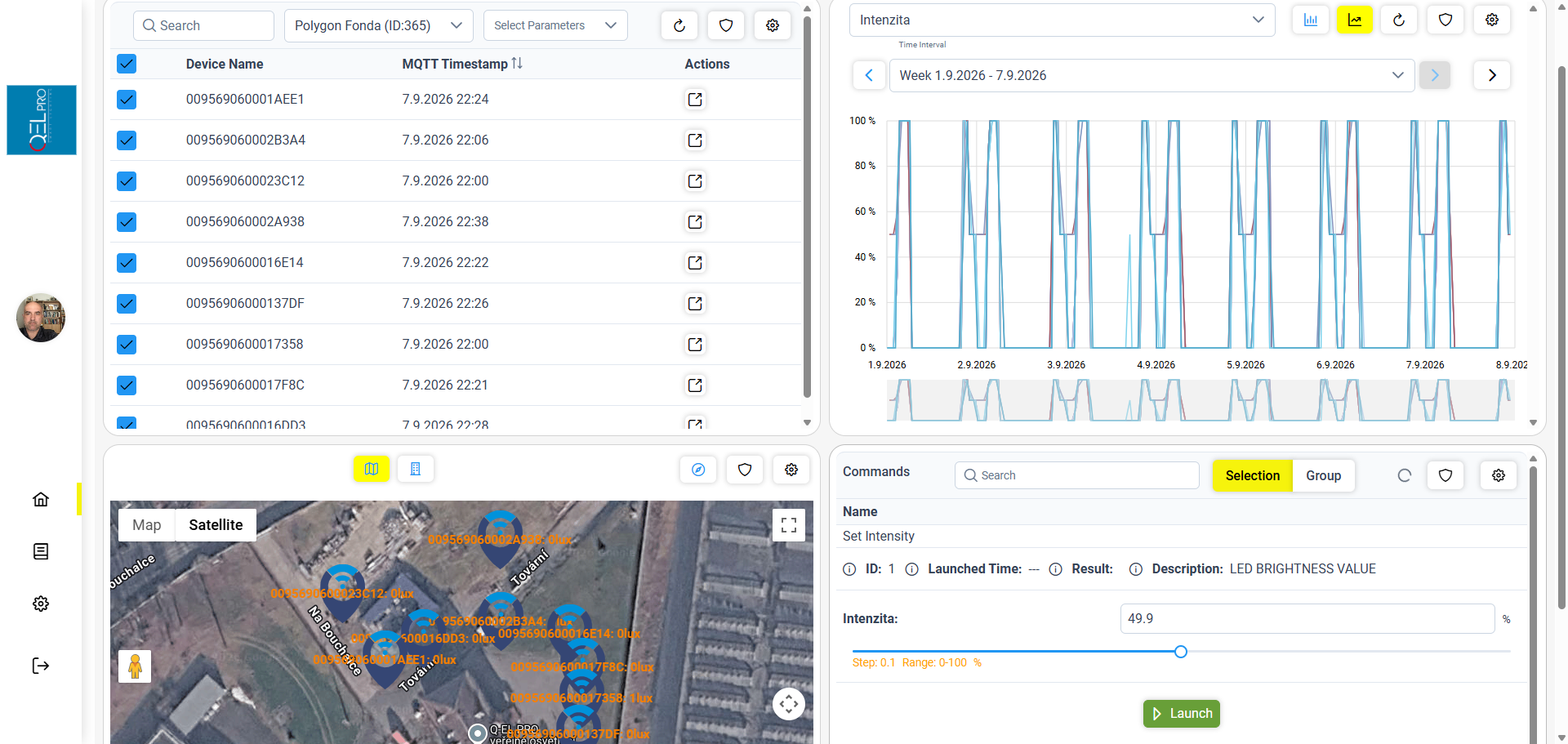
Task: Open device list settings gear
Action: [772, 25]
